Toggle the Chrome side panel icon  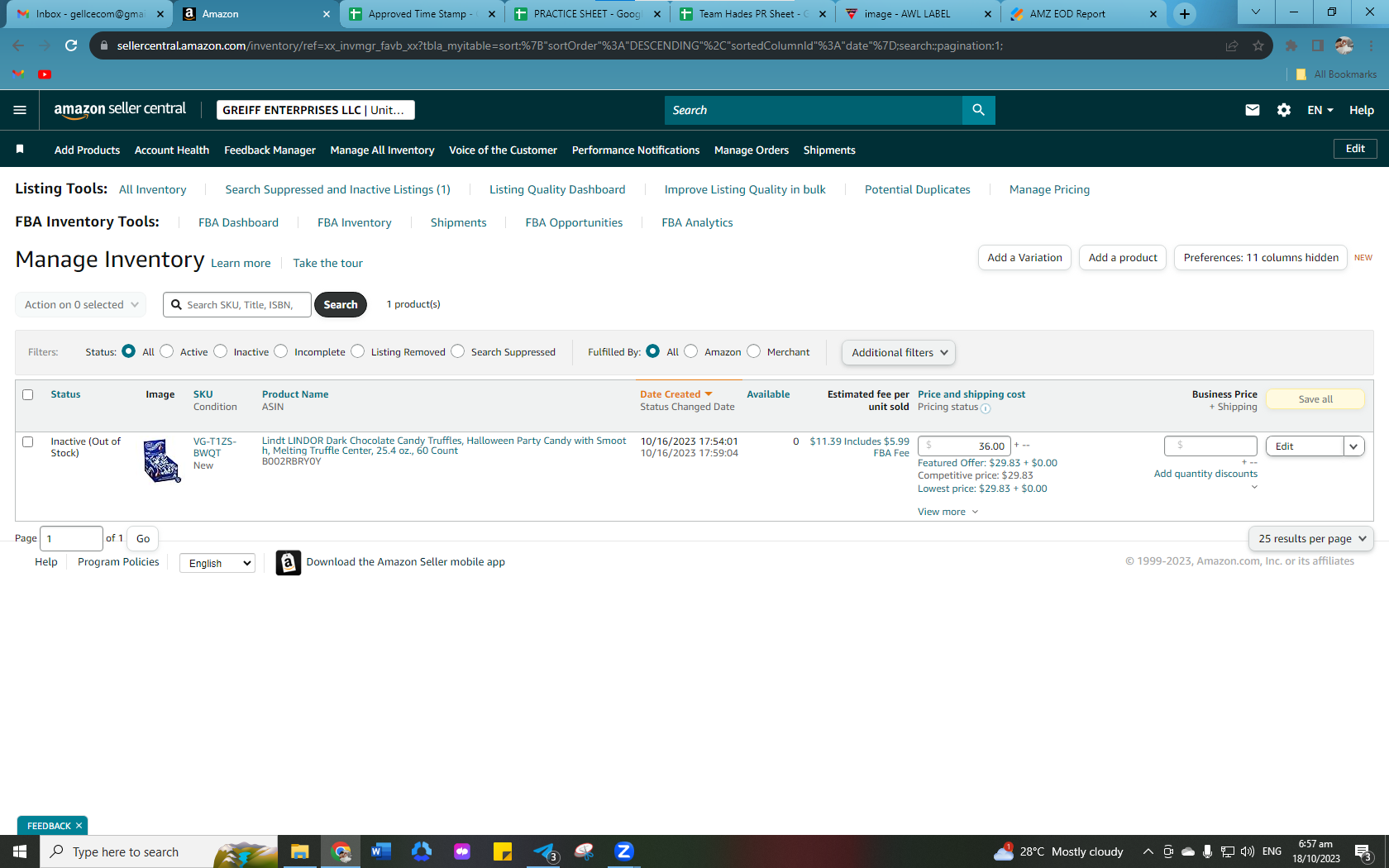point(1318,45)
